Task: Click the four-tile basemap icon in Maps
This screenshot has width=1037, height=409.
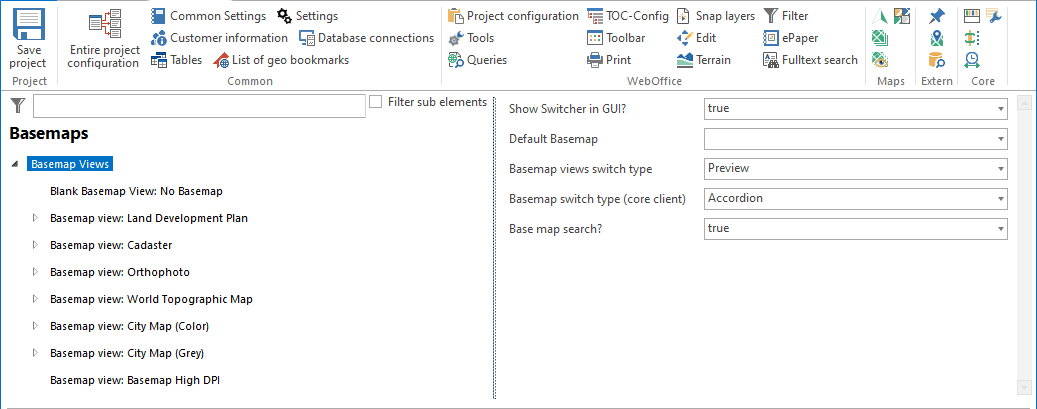Action: pyautogui.click(x=901, y=16)
